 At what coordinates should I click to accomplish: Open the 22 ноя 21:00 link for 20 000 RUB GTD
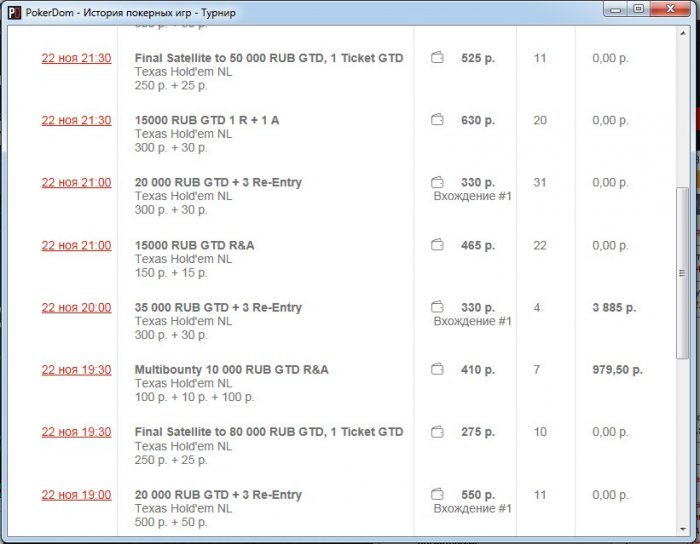pos(76,183)
